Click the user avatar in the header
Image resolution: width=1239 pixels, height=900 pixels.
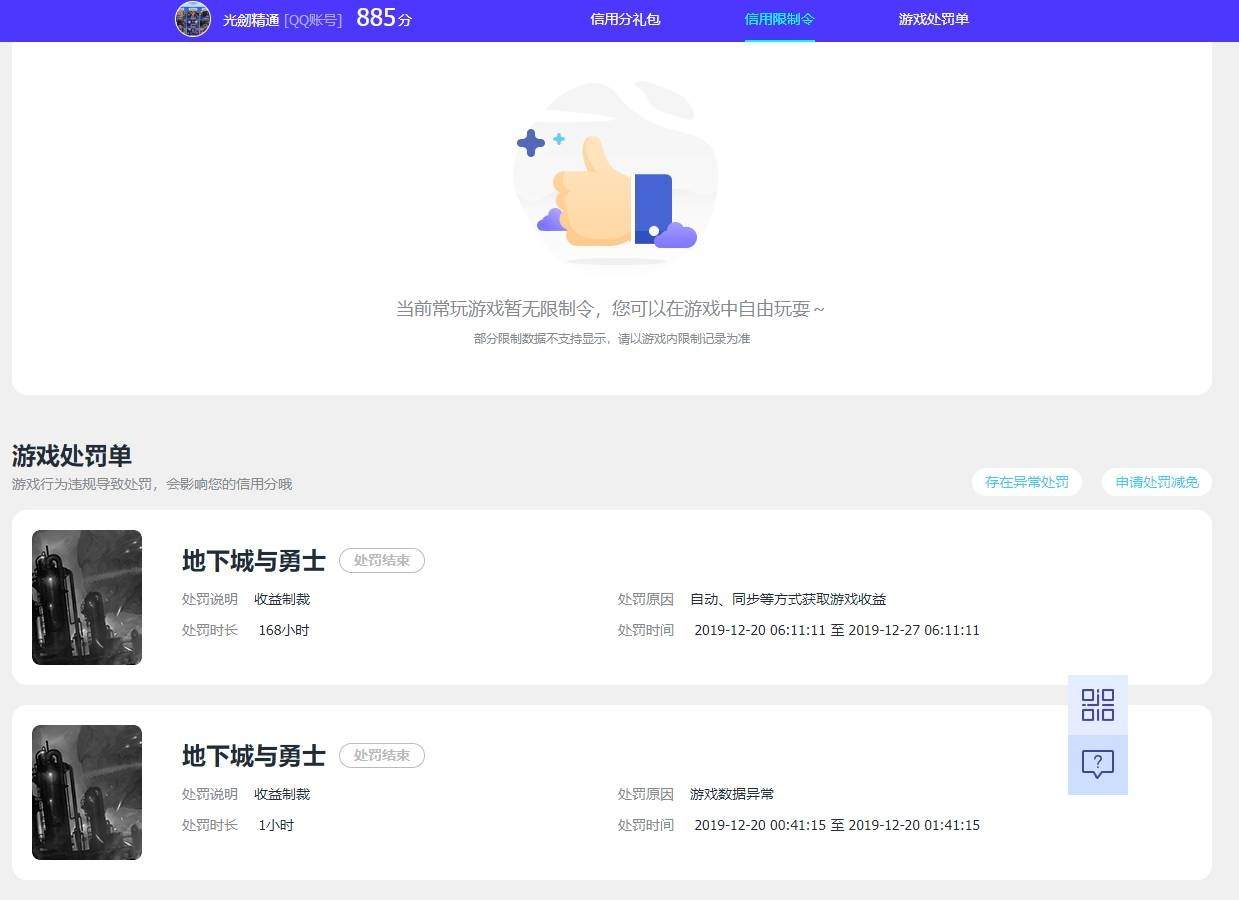coord(193,19)
